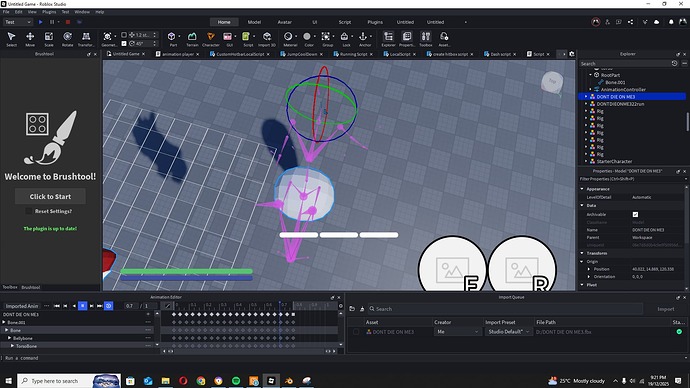Open the Asset Manager
690x388 pixels.
tap(444, 39)
